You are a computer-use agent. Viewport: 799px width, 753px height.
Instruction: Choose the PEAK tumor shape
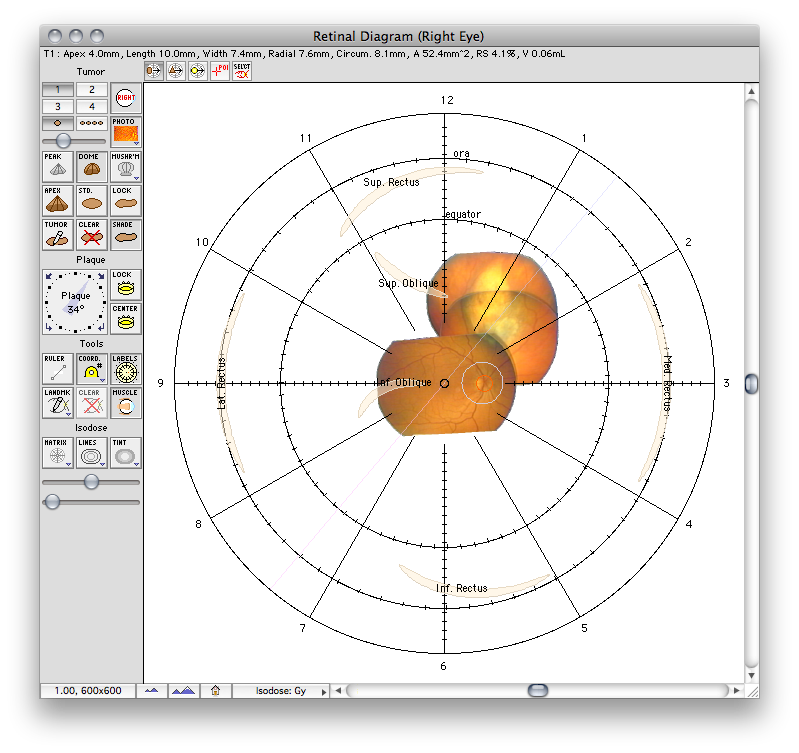coord(58,167)
